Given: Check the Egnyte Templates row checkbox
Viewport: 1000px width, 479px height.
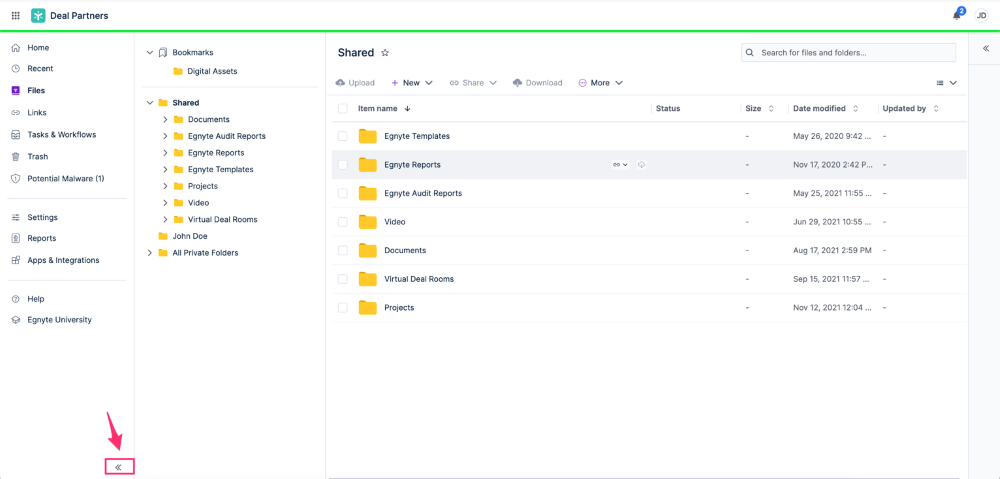Looking at the screenshot, I should pos(342,136).
